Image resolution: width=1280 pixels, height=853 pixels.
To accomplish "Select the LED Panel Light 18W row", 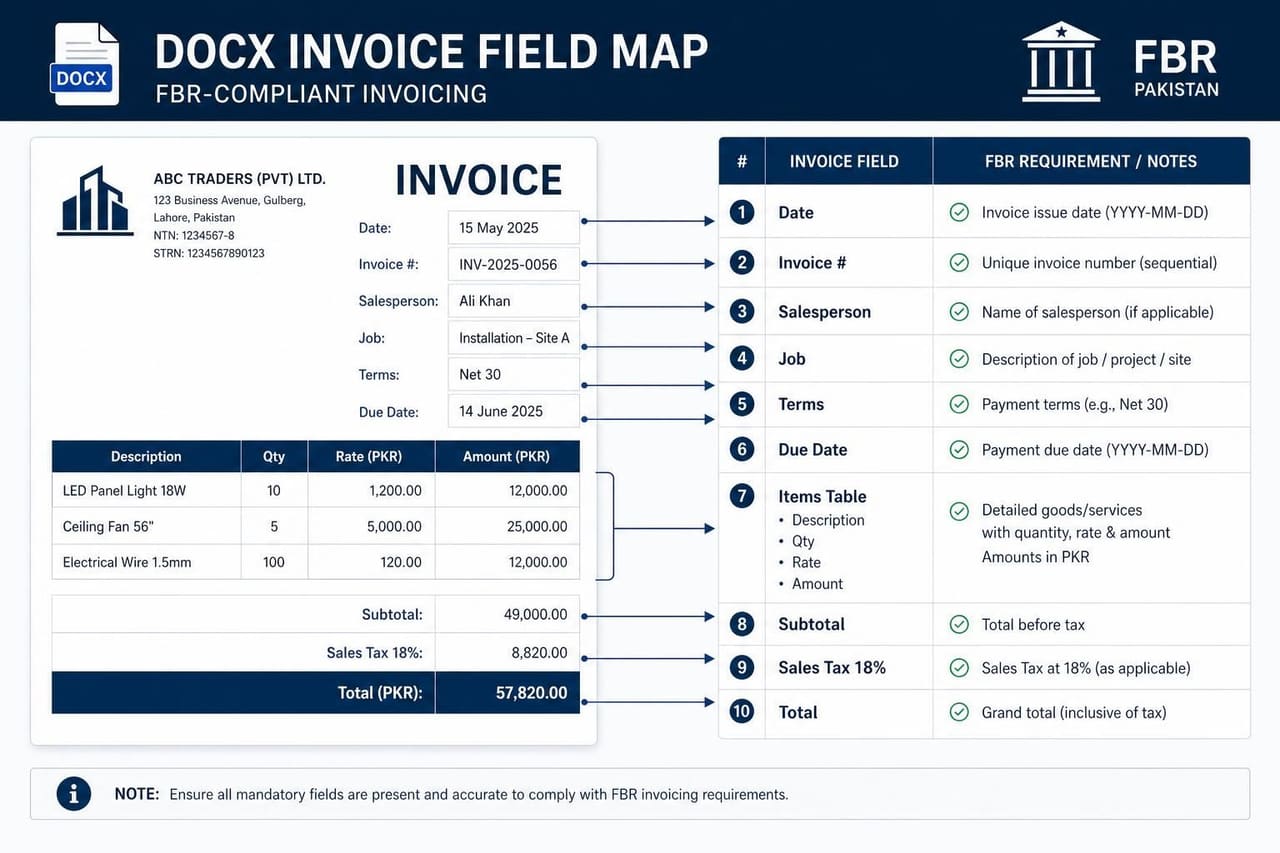I will point(316,490).
